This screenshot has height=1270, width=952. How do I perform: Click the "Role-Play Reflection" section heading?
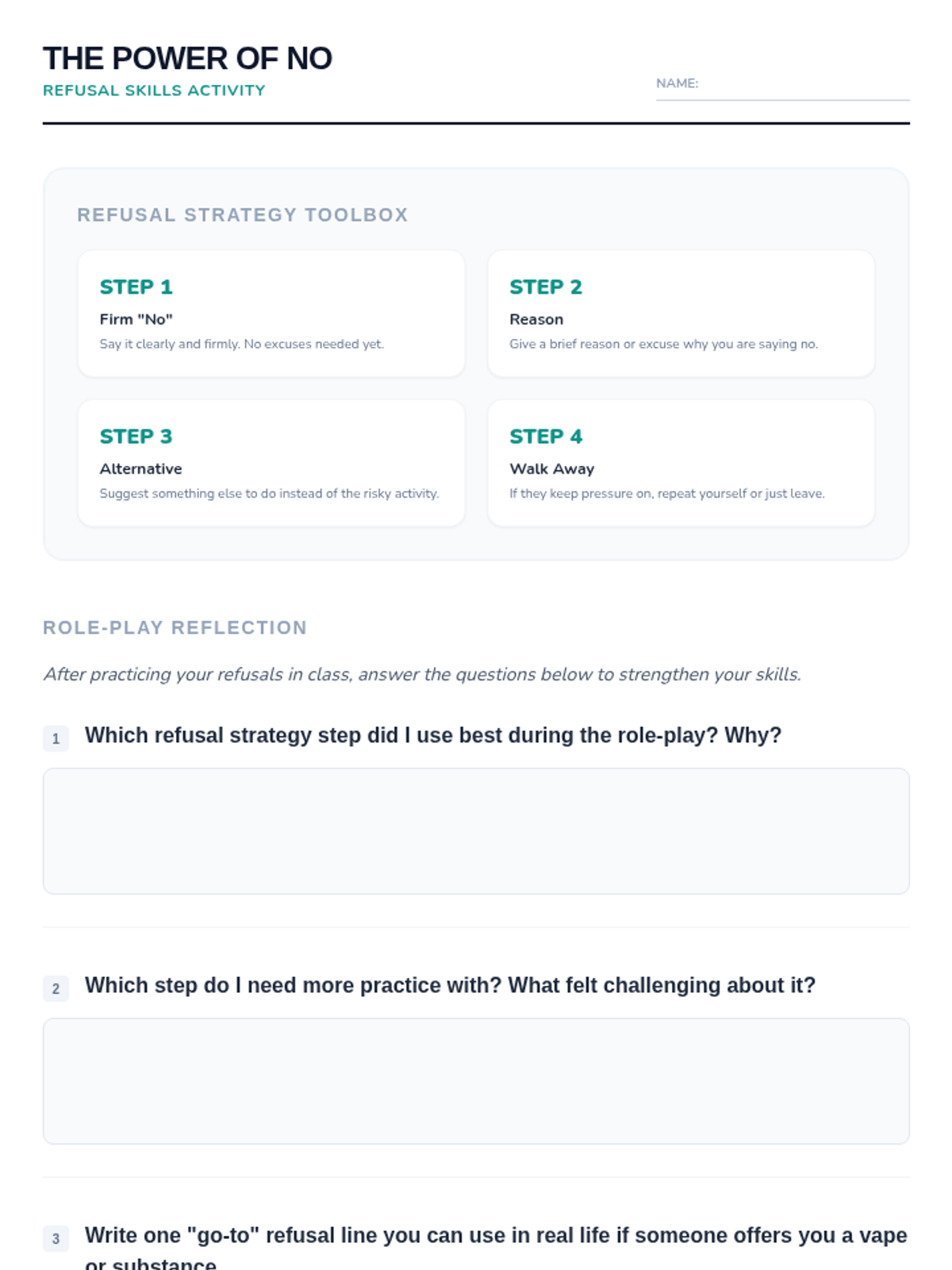coord(175,627)
